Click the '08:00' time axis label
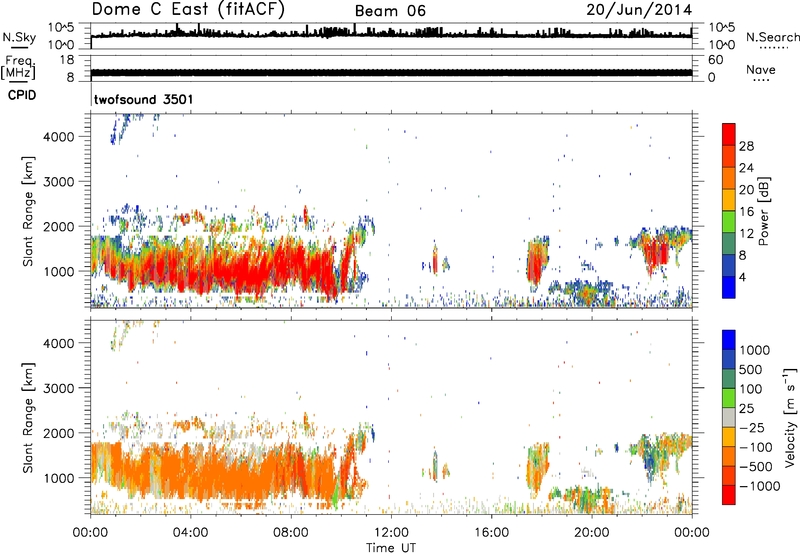Screen dimensions: 800x554 291,533
